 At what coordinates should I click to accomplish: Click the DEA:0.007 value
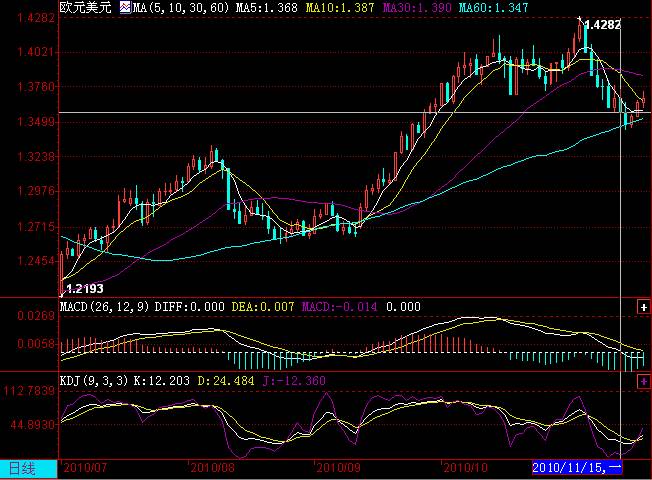coord(263,307)
